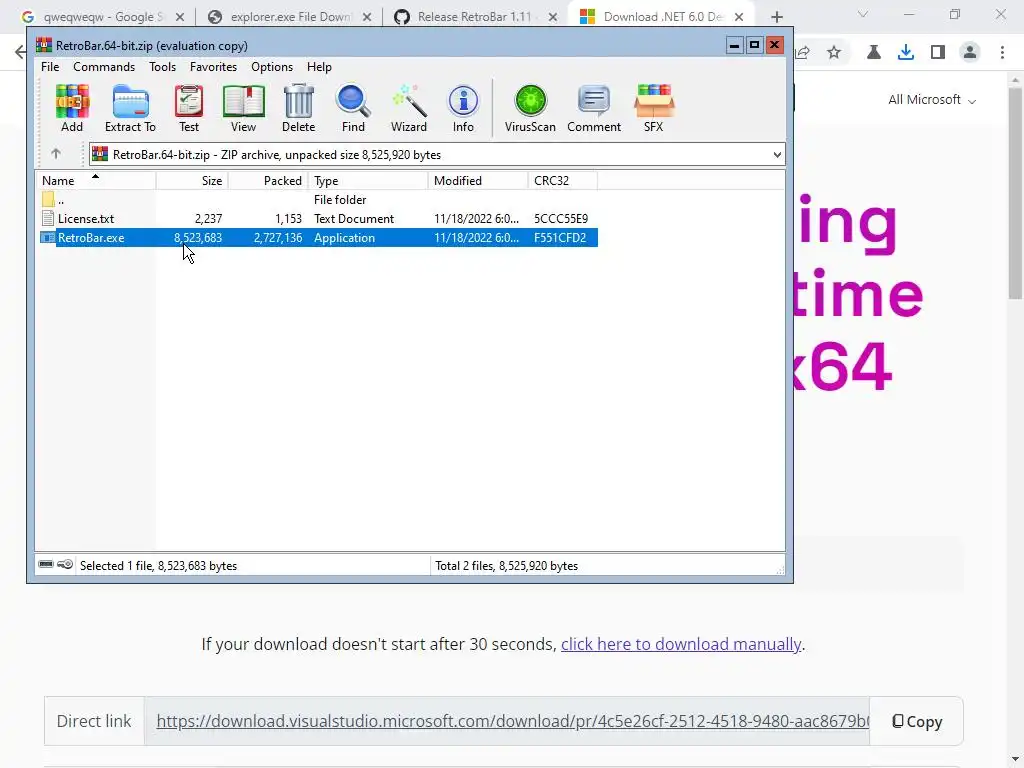Open the Comment tool
Image resolution: width=1024 pixels, height=768 pixels.
tap(594, 108)
